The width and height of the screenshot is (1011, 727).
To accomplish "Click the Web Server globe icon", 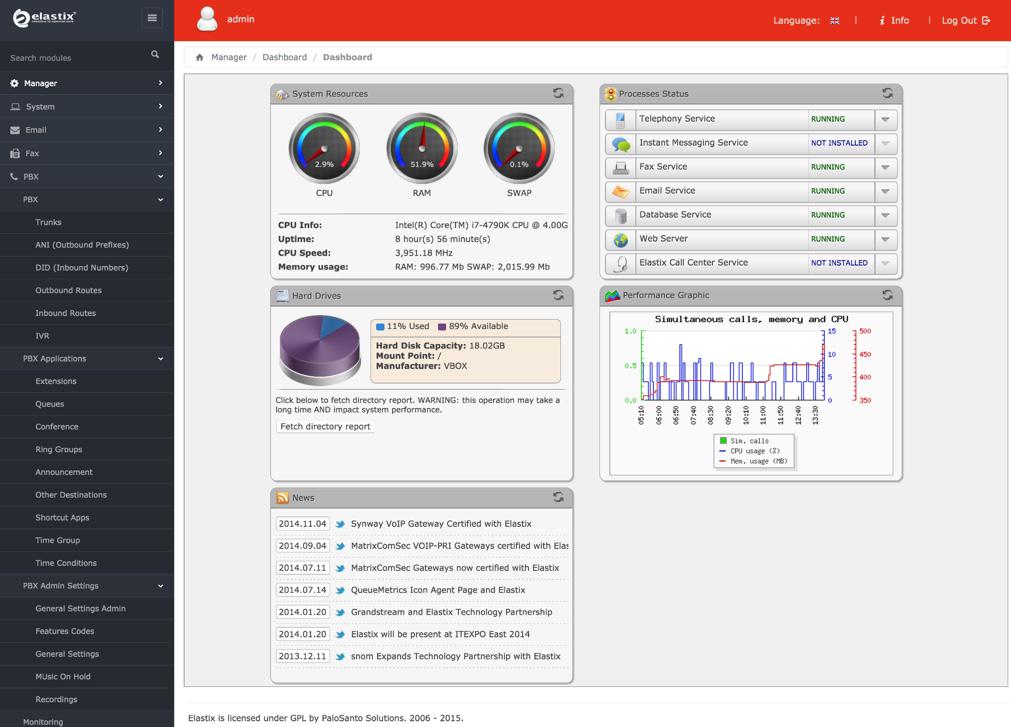I will (x=620, y=240).
